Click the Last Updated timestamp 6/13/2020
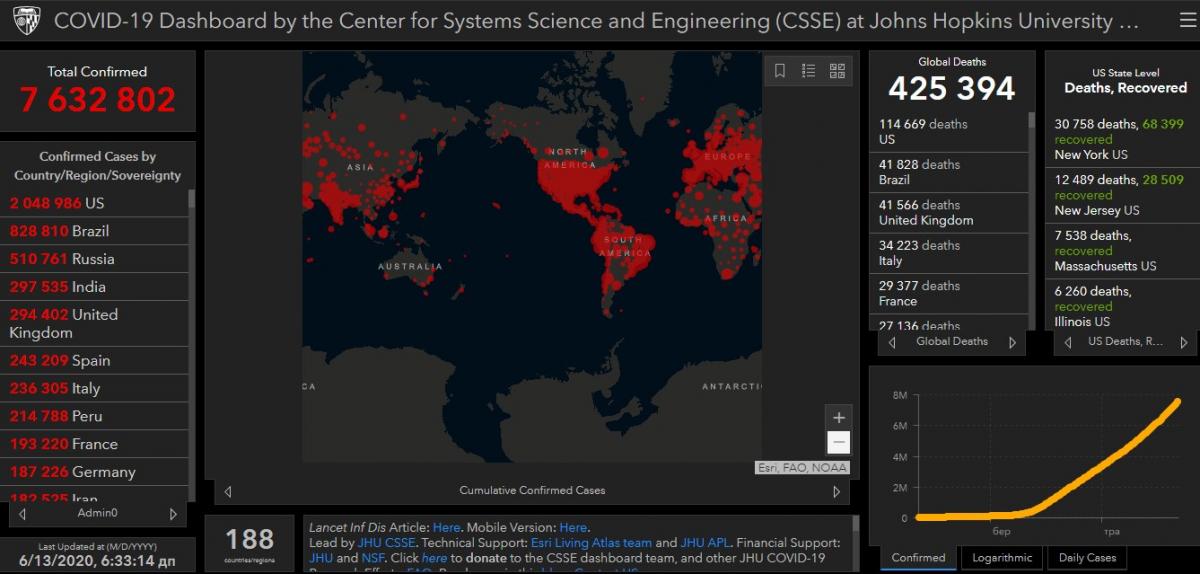The height and width of the screenshot is (574, 1200). click(96, 562)
